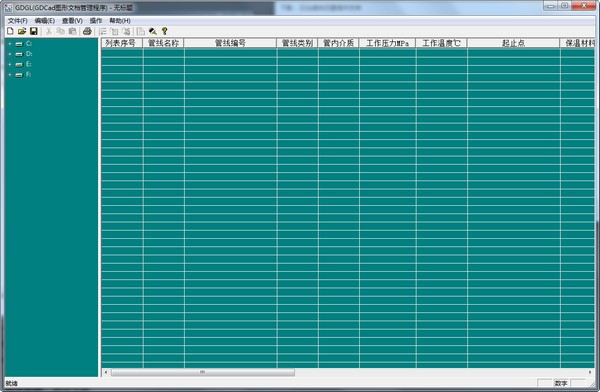Open the 操作 menu
This screenshot has height=392, width=600.
96,21
